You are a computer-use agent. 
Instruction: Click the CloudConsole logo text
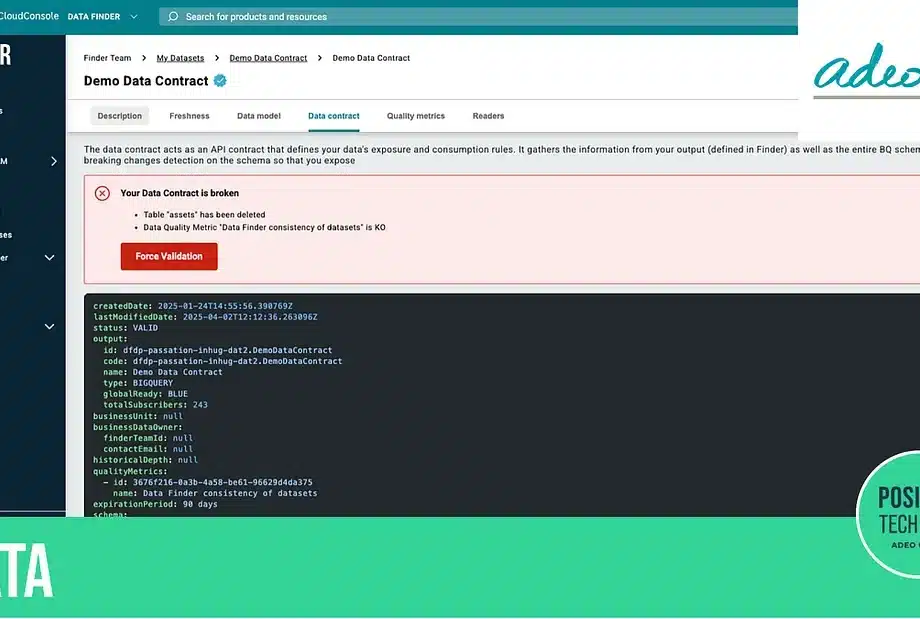click(x=29, y=16)
